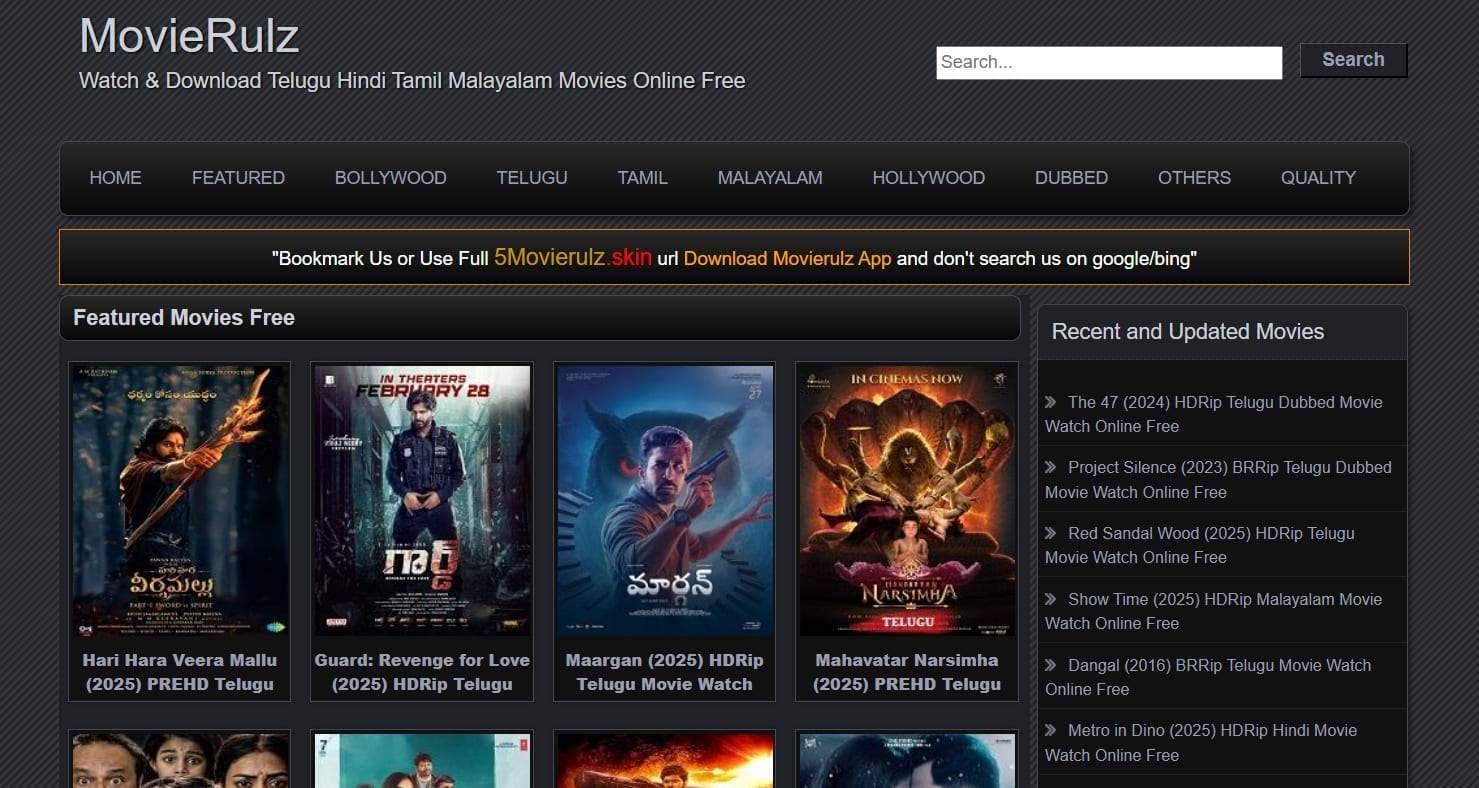
Task: Focus the Search input field
Action: point(1109,62)
